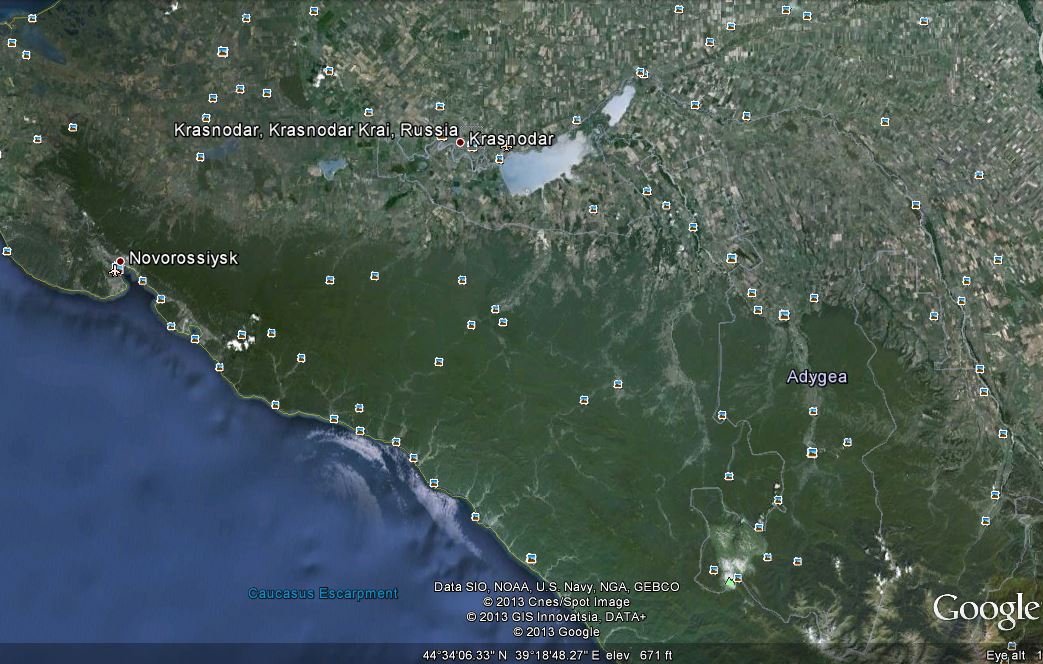
Task: Click the longitude reading 39°18'48.27" E
Action: click(x=557, y=655)
